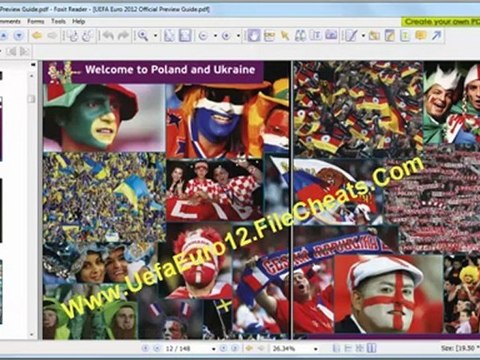Switch to single page layout
Image resolution: width=480 pixels, height=360 pixels.
coord(337,348)
